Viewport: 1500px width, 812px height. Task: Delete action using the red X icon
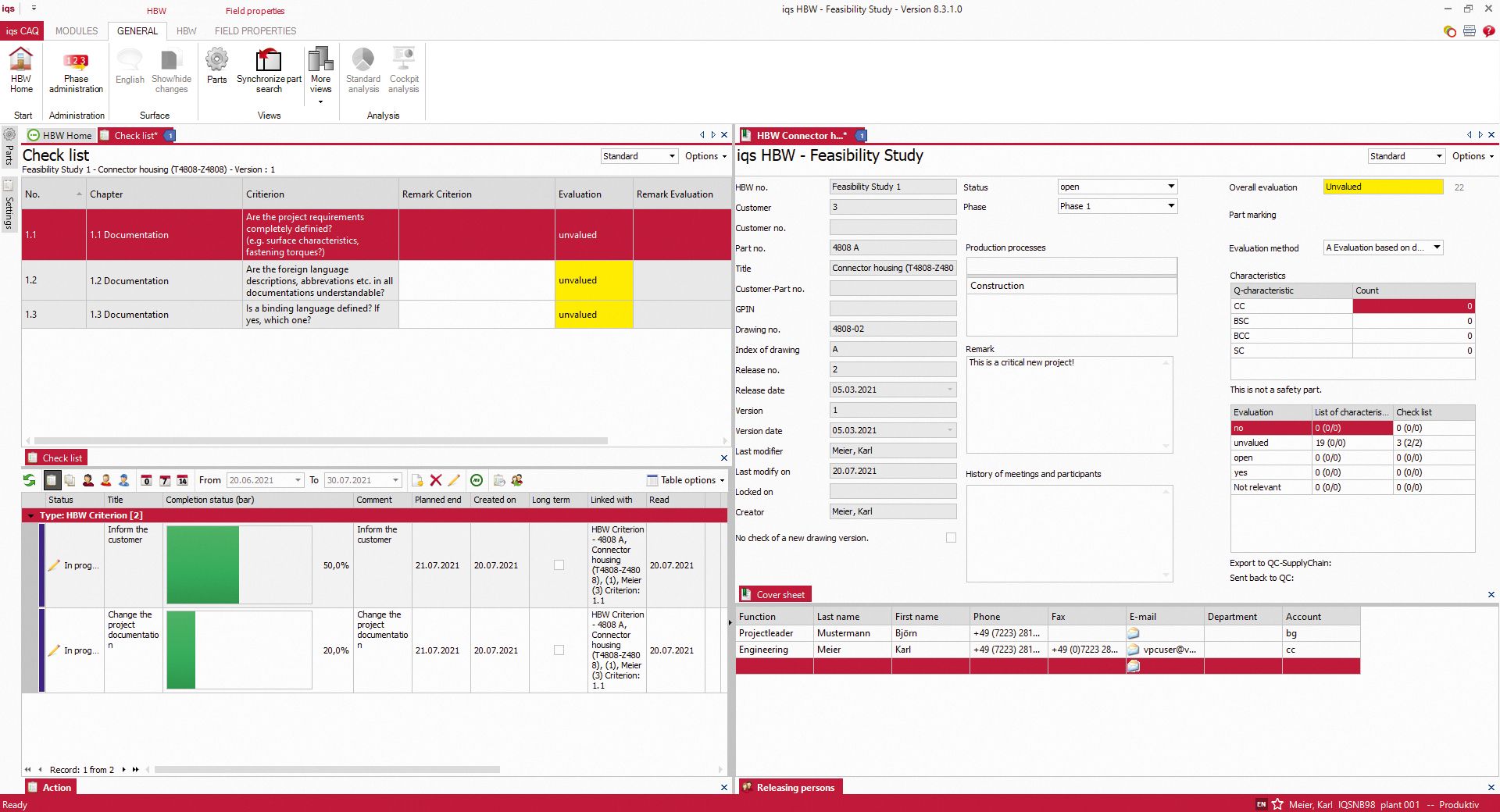point(436,480)
